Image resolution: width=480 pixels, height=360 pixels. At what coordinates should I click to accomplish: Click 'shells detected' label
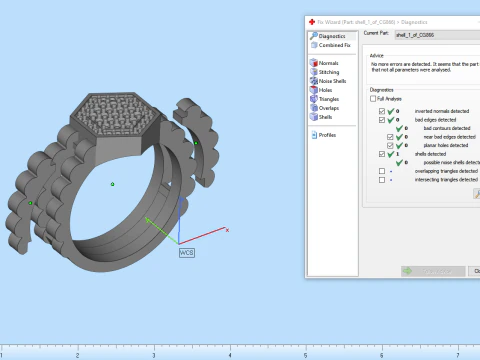[430, 154]
